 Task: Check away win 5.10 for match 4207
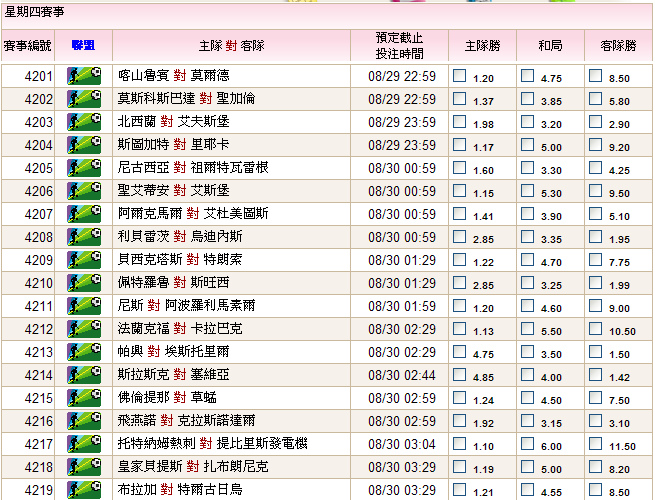[595, 213]
